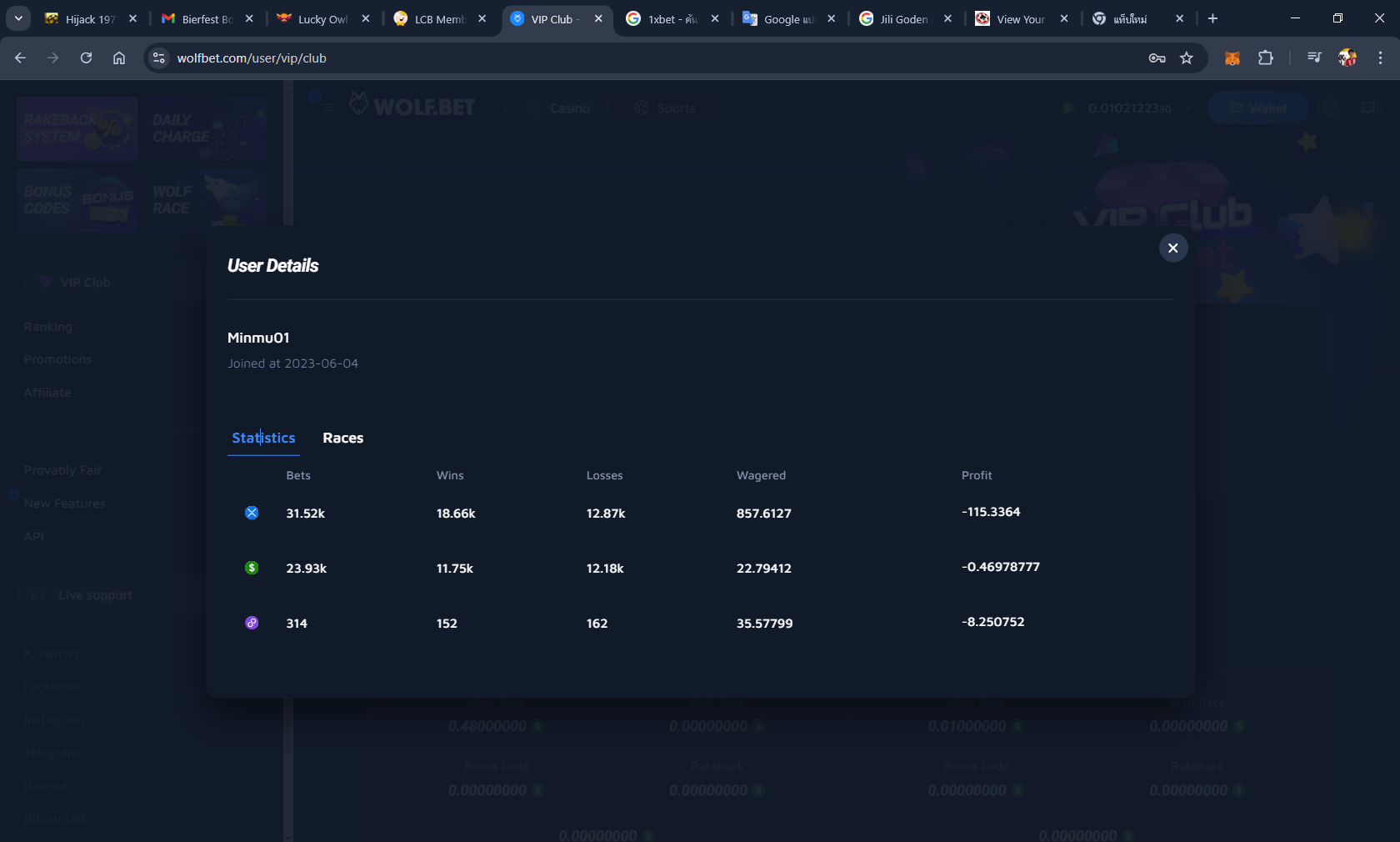Click the username Minmu01
The image size is (1400, 842).
[x=258, y=338]
